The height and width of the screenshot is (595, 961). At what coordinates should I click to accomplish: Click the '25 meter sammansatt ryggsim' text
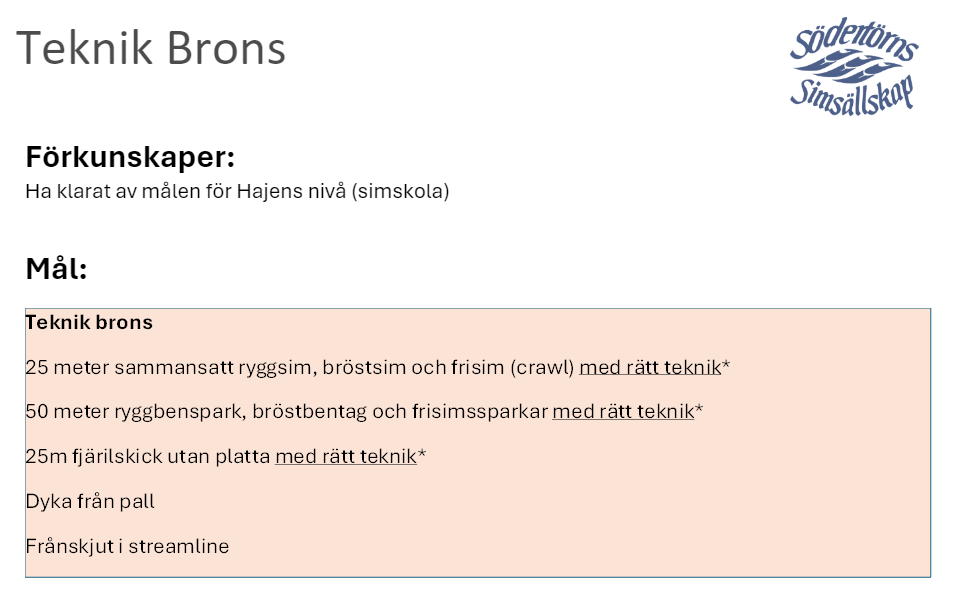(x=170, y=368)
